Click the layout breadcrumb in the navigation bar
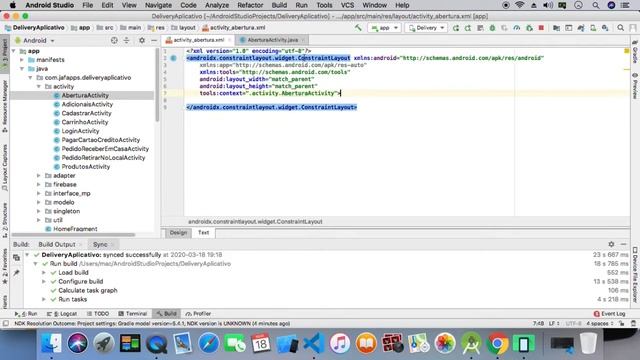The height and width of the screenshot is (360, 640). tap(183, 28)
